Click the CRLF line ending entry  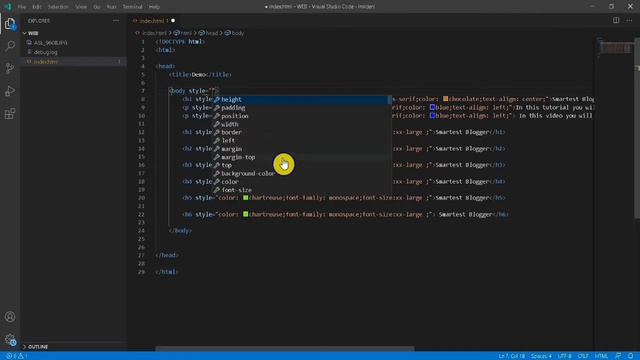(583, 356)
